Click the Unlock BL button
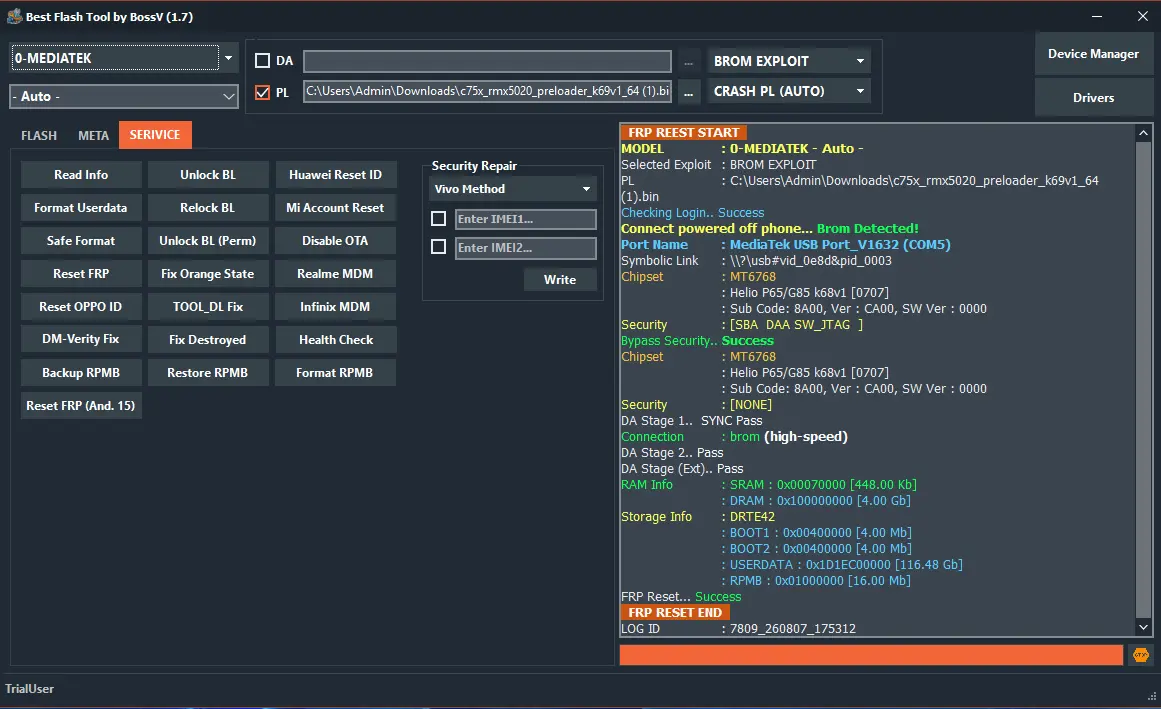The height and width of the screenshot is (709, 1161). [x=208, y=175]
